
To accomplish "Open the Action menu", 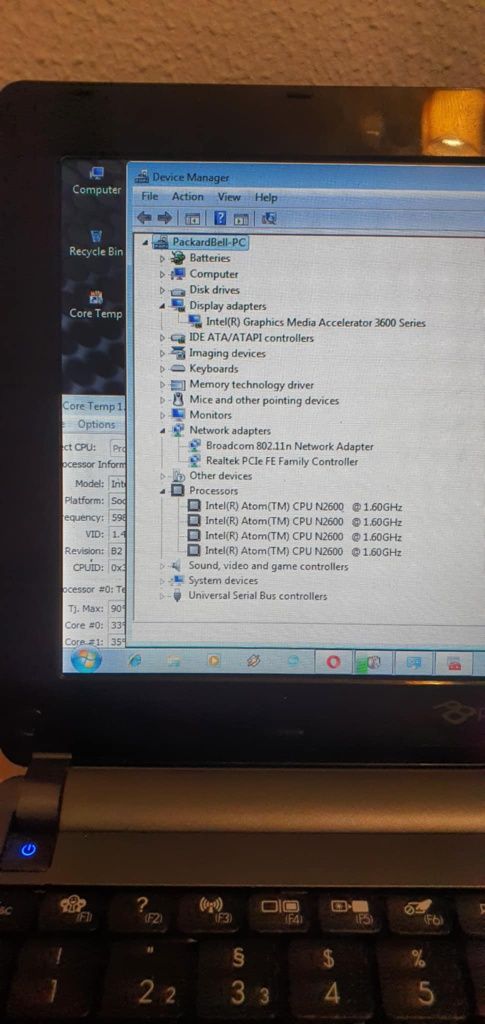I will 188,197.
